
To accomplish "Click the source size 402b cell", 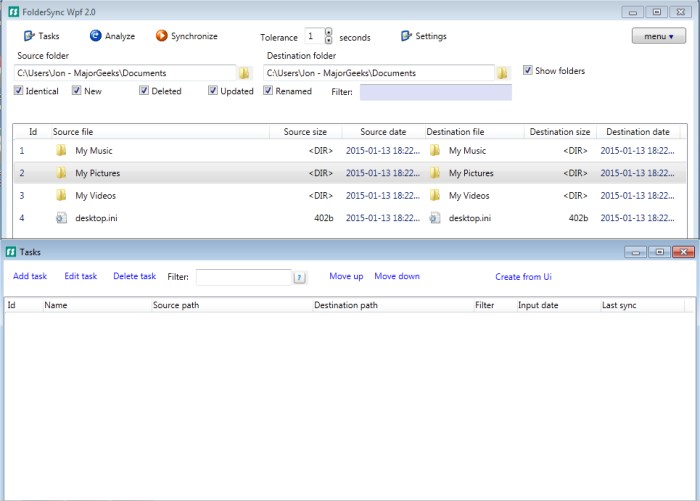I will click(x=324, y=218).
